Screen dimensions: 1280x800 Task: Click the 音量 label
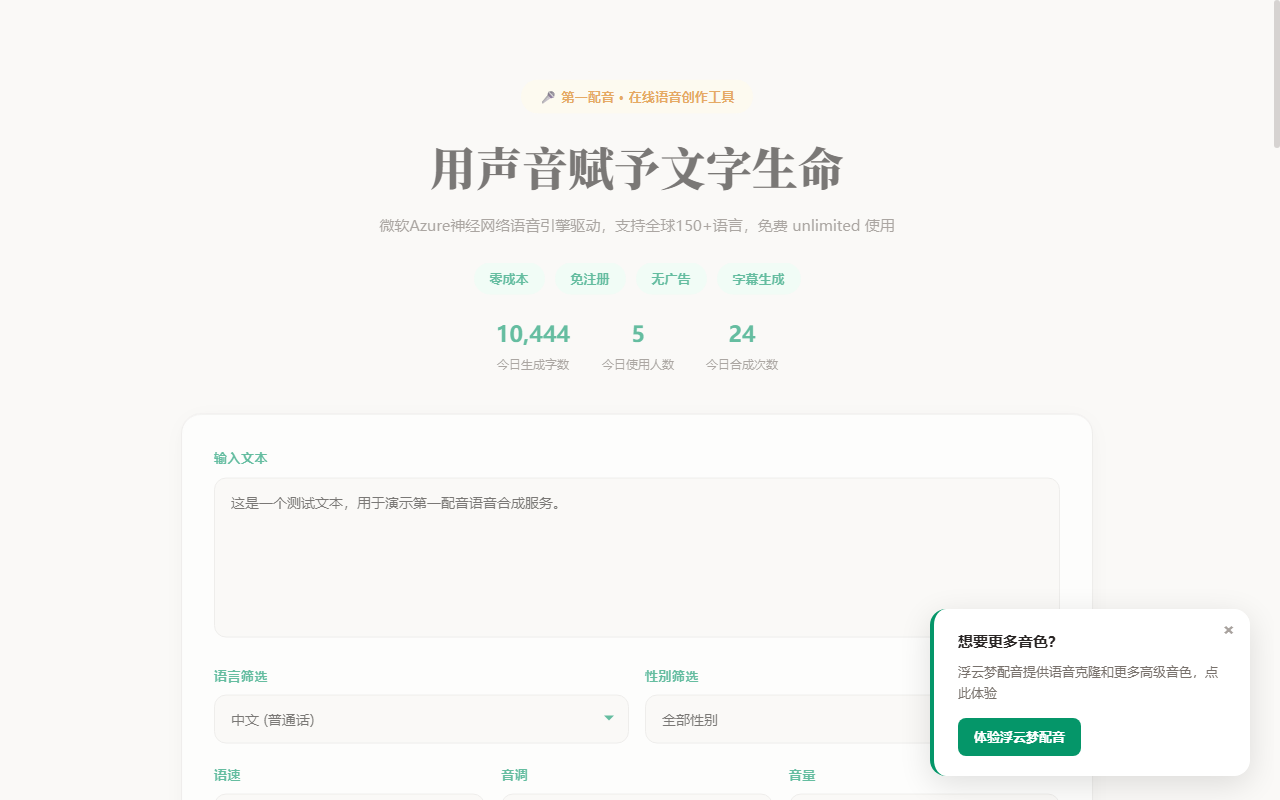pyautogui.click(x=802, y=775)
